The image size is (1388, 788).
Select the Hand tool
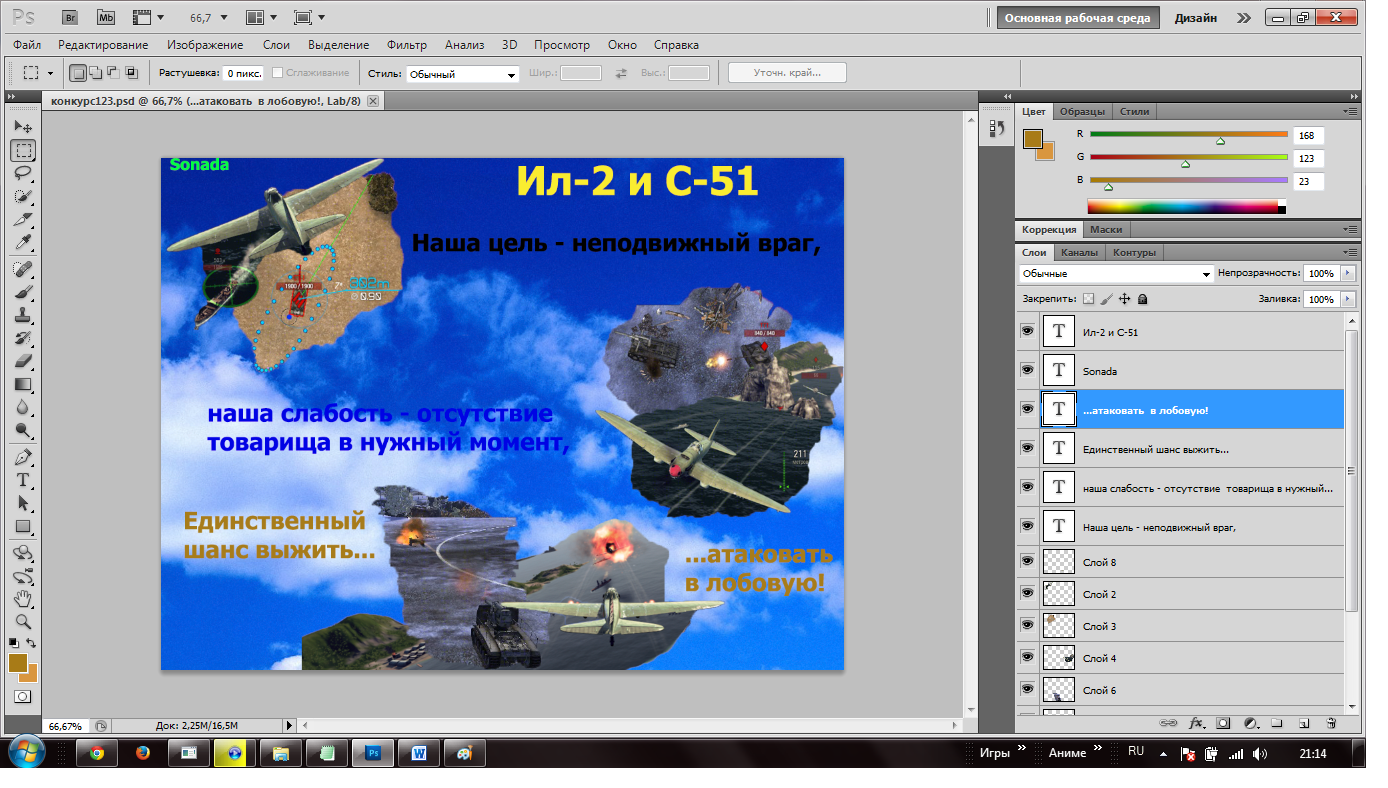23,599
